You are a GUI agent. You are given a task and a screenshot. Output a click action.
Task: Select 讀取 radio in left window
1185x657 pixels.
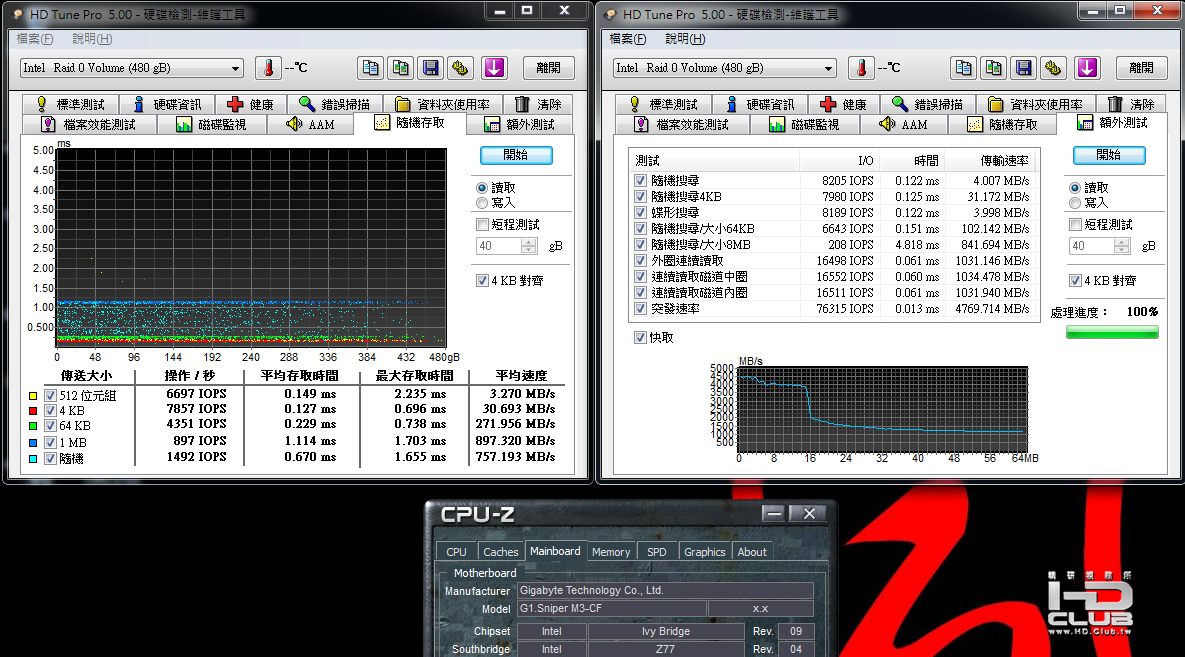click(x=482, y=187)
